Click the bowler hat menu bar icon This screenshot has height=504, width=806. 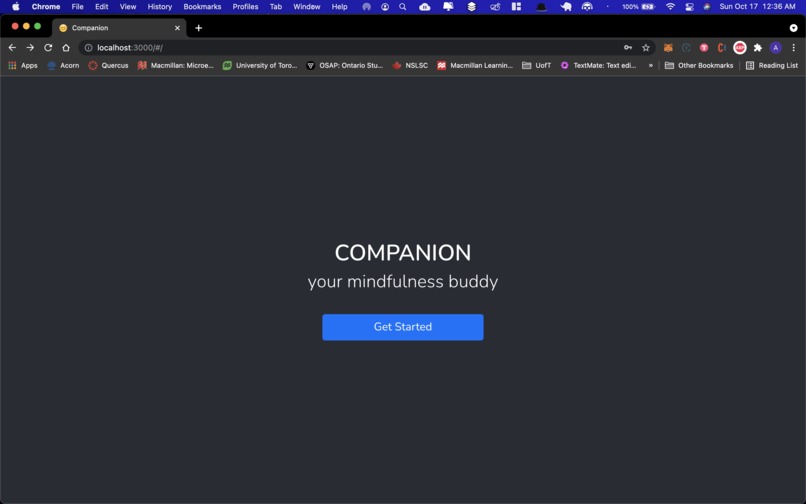[541, 7]
